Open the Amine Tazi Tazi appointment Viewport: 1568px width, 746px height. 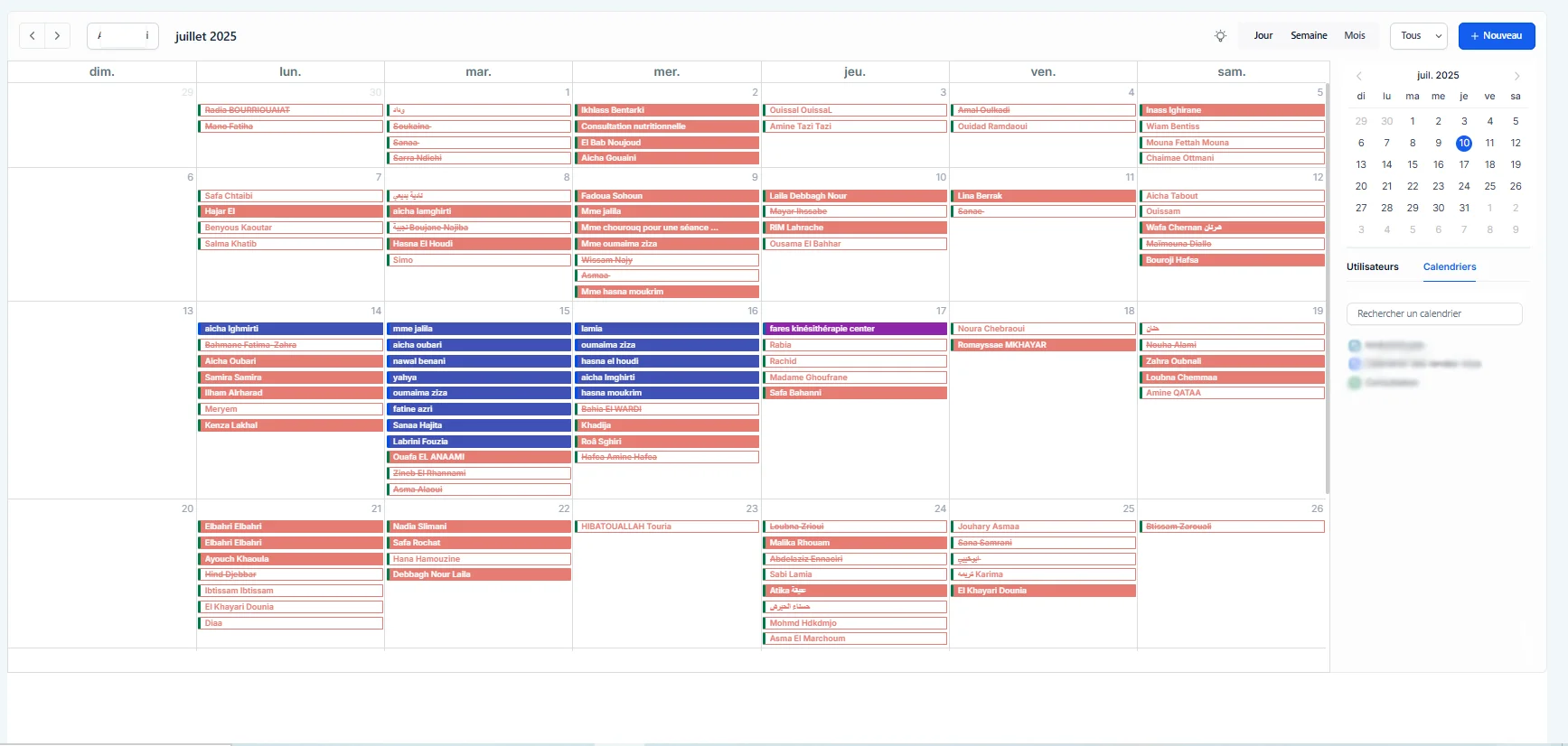(x=855, y=126)
